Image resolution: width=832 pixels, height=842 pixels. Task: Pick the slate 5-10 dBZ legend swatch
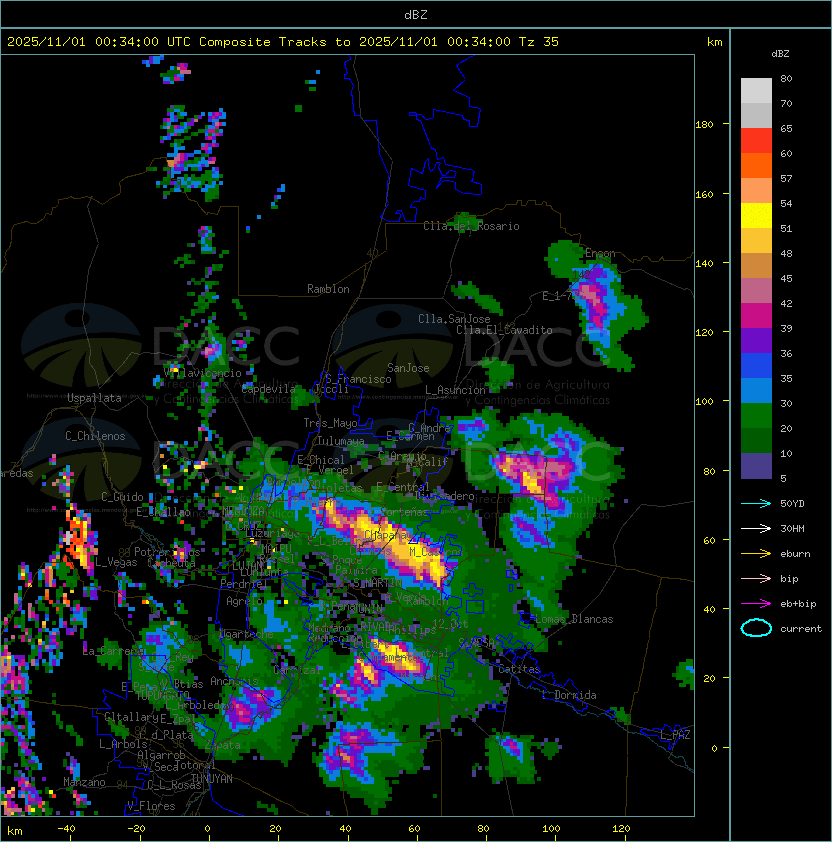tap(756, 466)
